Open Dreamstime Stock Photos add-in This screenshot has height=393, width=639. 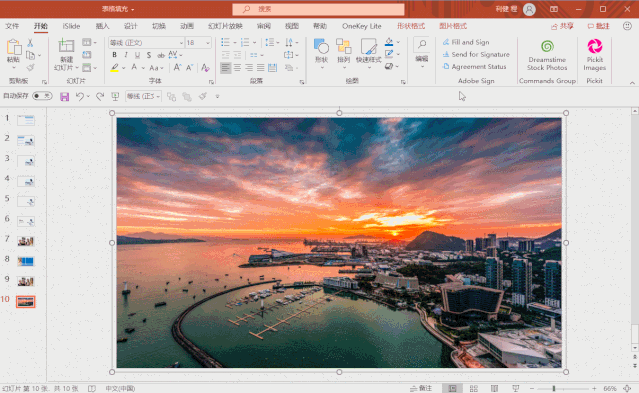(547, 56)
